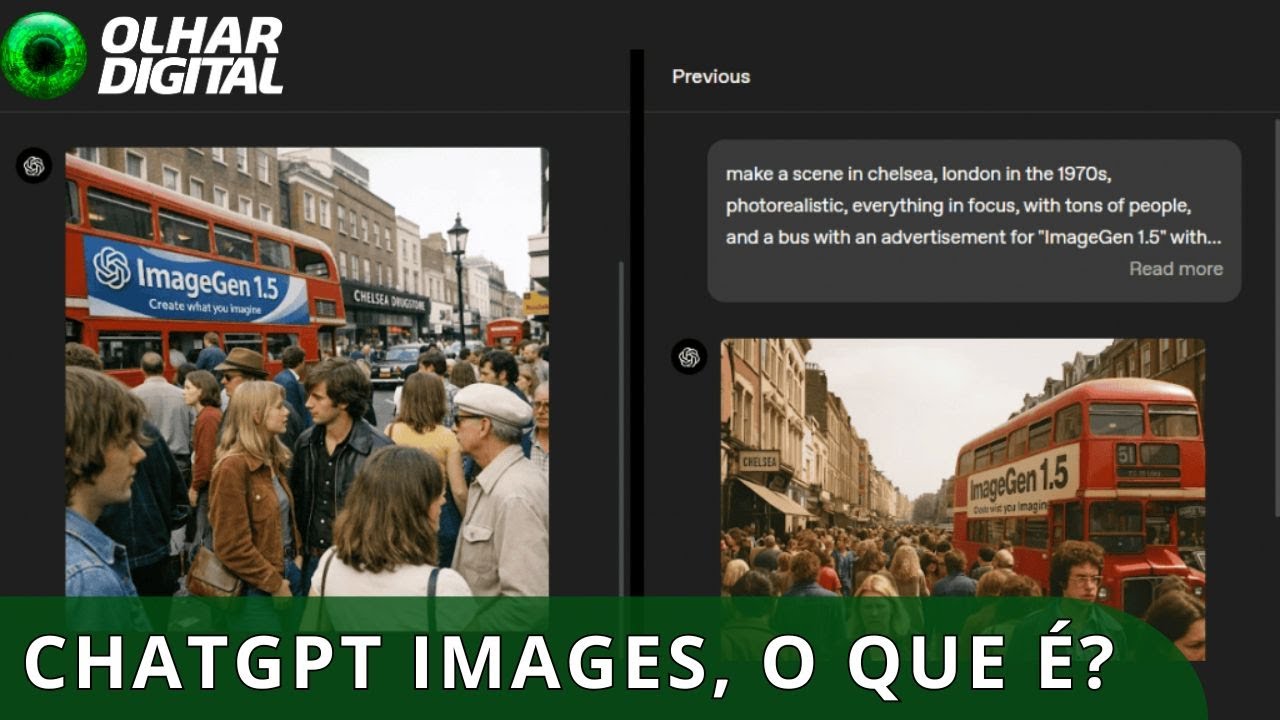Open the Previous panel header

711,77
